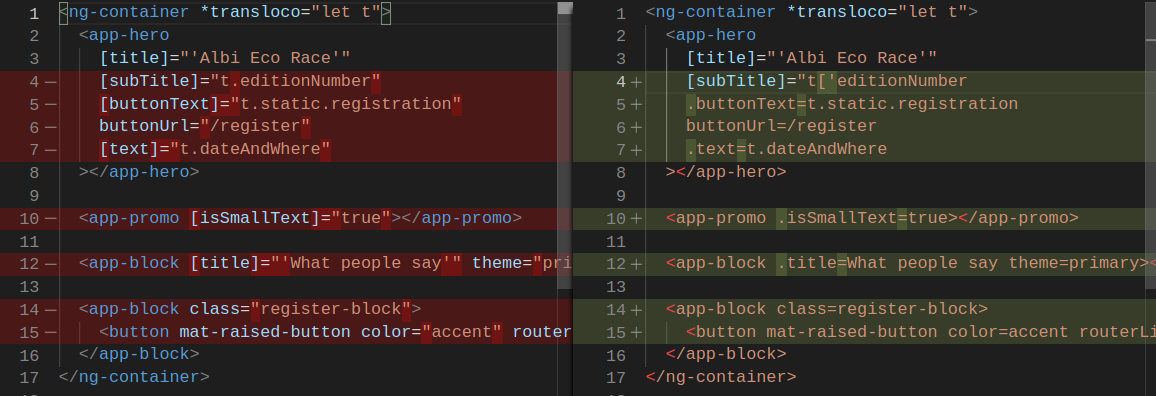The image size is (1156, 396).
Task: Click <button mat-raised-button color=accent line in the right pane
Action: point(921,333)
